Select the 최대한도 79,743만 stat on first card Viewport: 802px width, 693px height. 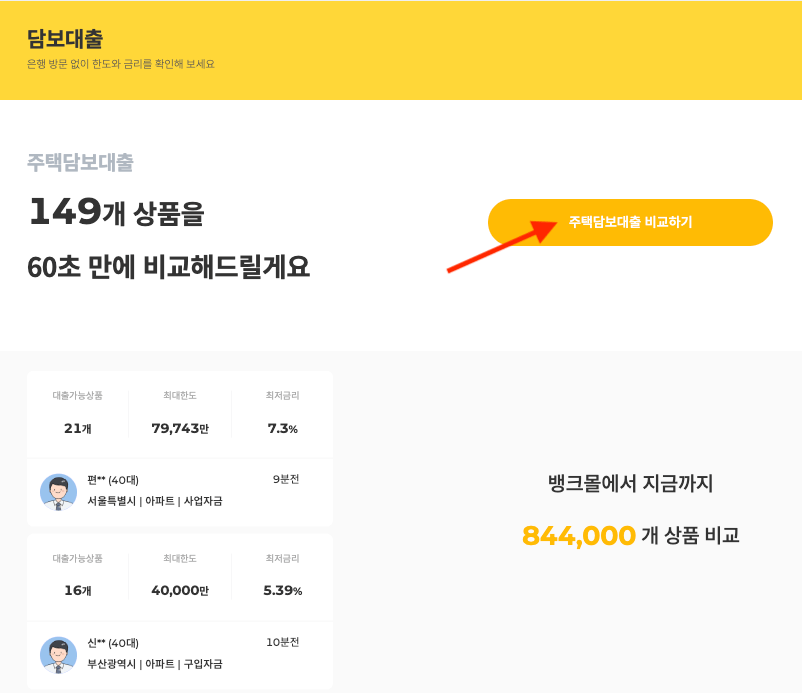tap(180, 414)
